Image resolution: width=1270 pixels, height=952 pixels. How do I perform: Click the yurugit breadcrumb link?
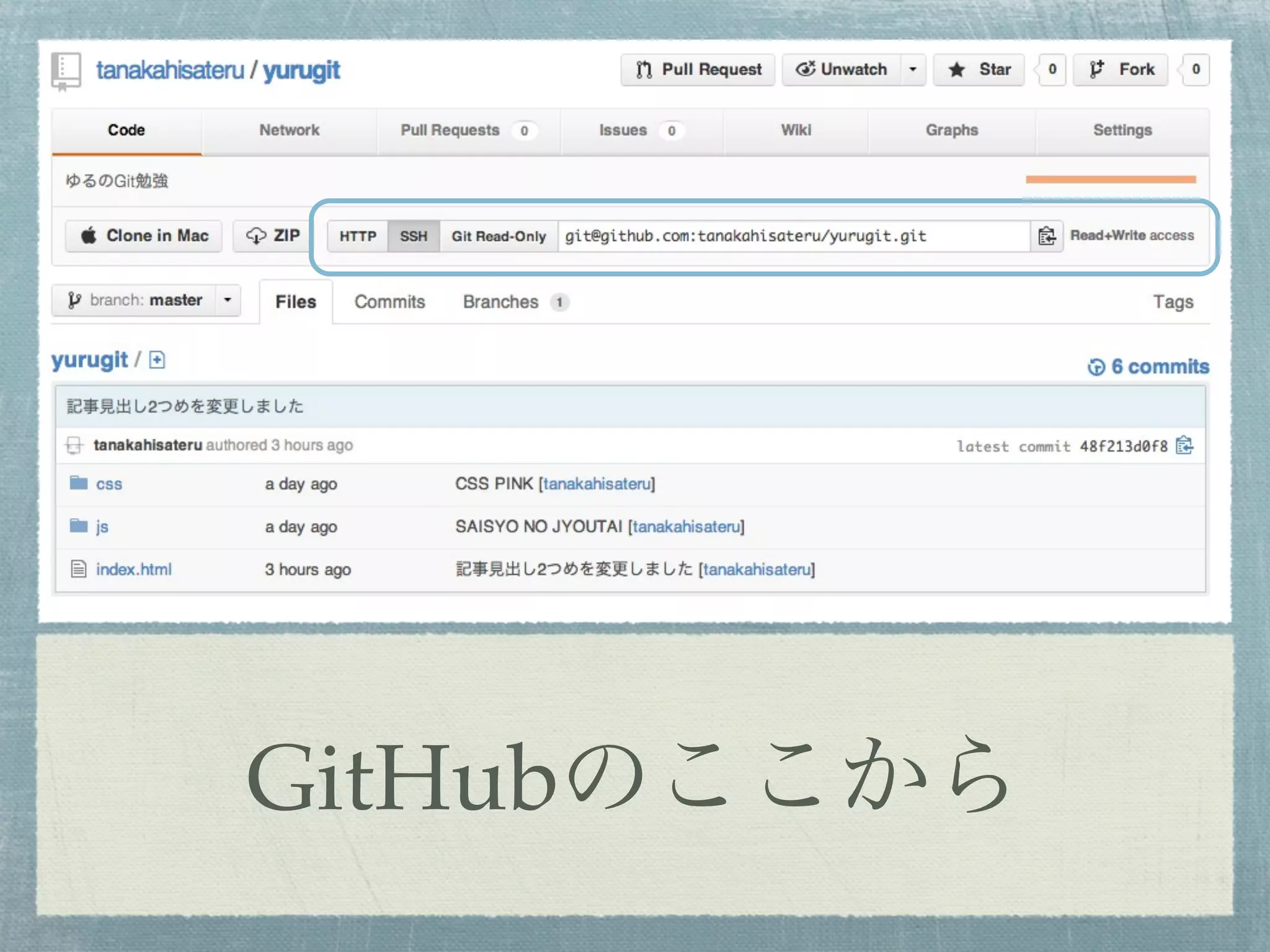point(90,360)
